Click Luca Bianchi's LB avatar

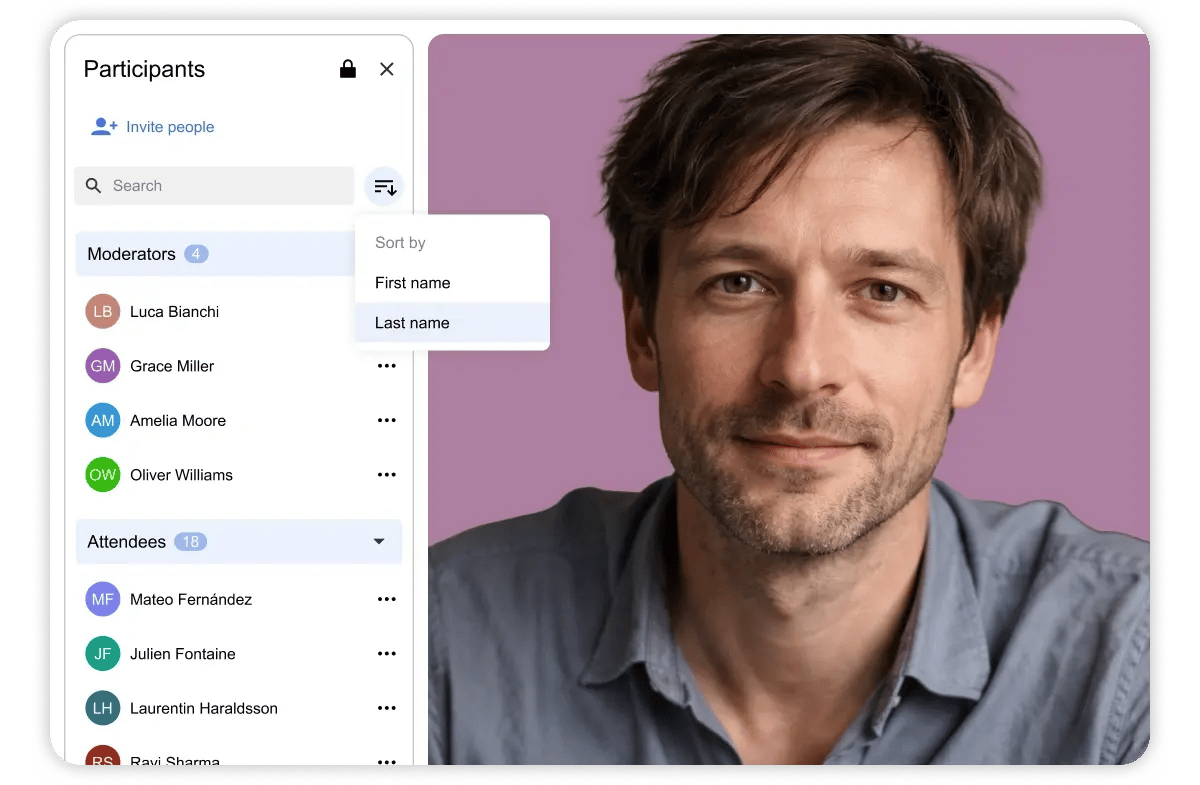click(103, 312)
